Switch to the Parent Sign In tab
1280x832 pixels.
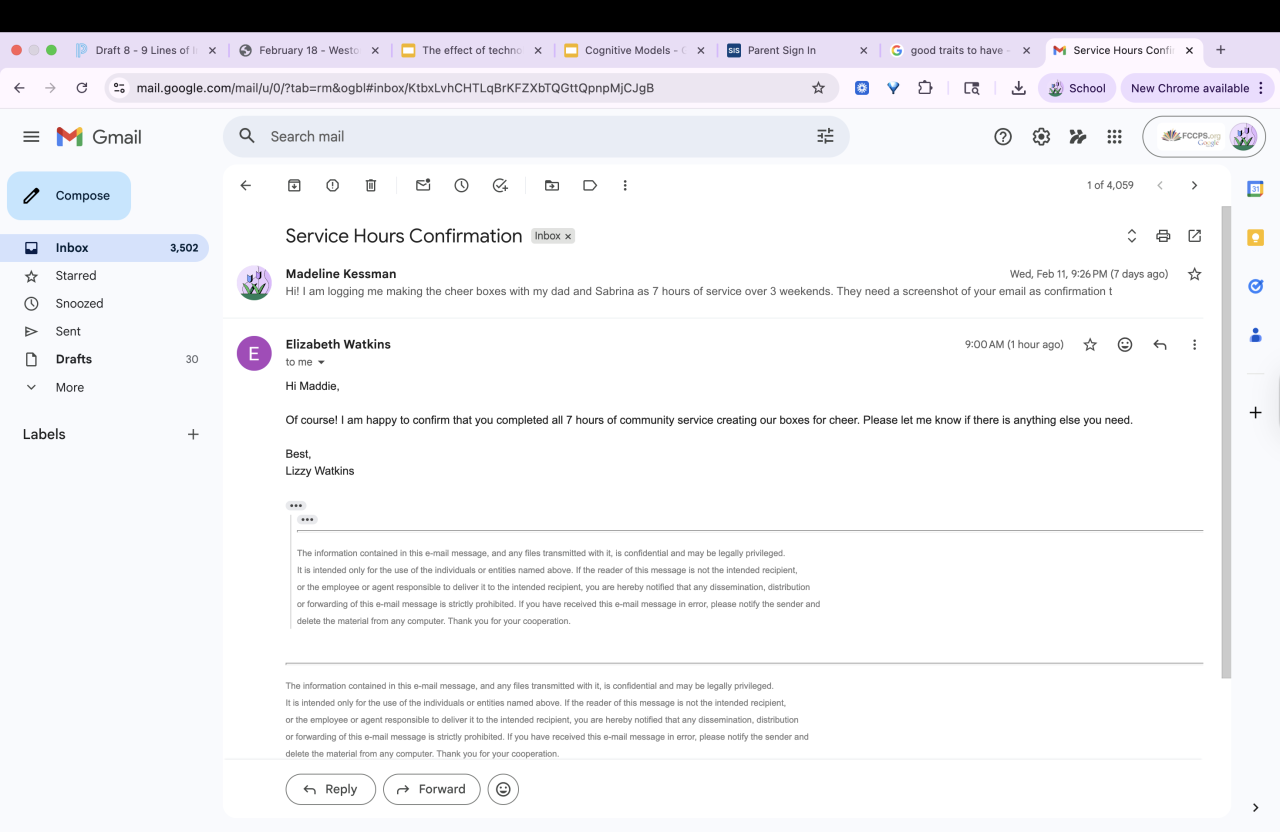pyautogui.click(x=797, y=50)
